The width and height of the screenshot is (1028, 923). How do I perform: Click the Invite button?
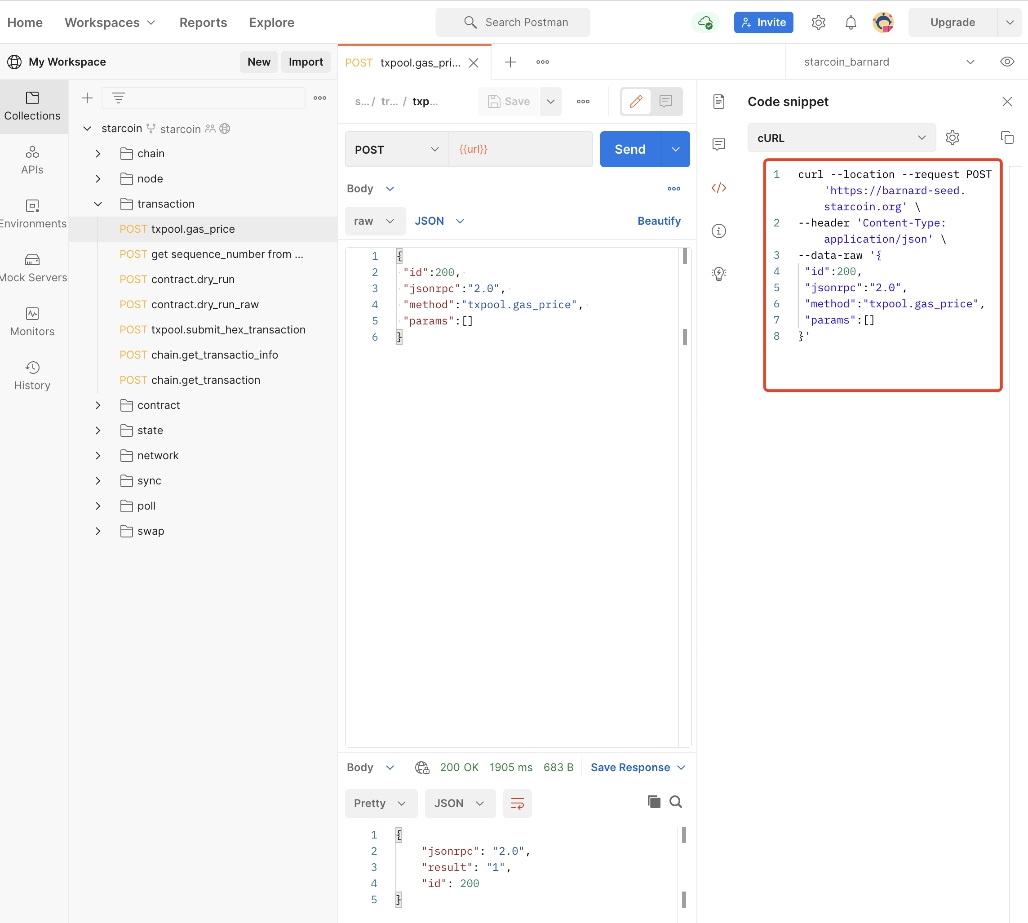(764, 22)
